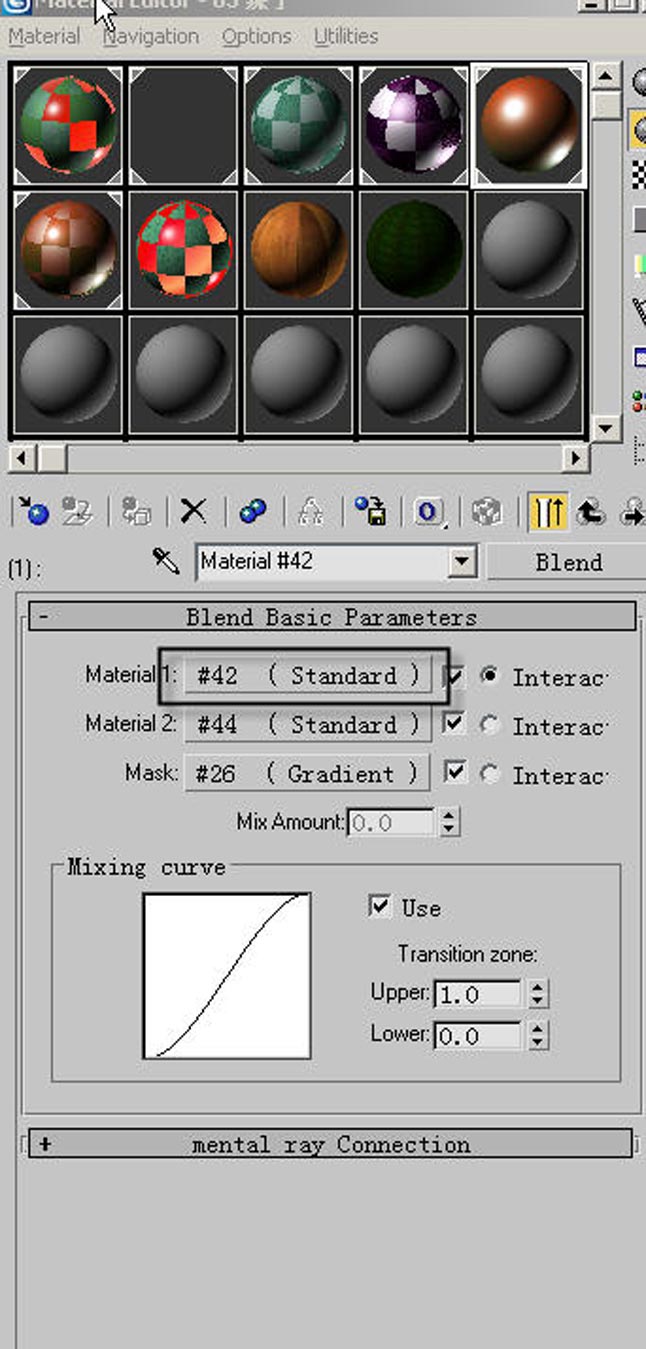Click the Make Unique icon

point(310,512)
